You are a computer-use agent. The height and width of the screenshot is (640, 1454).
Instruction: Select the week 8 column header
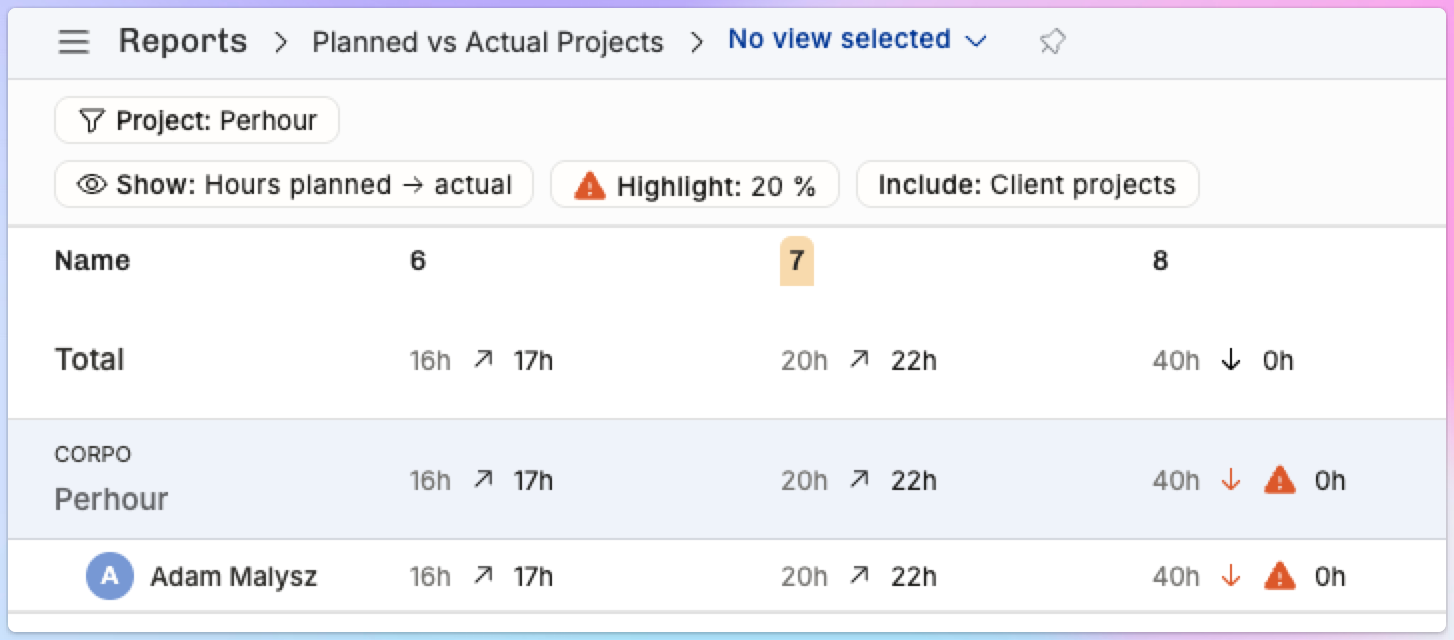[x=1160, y=261]
